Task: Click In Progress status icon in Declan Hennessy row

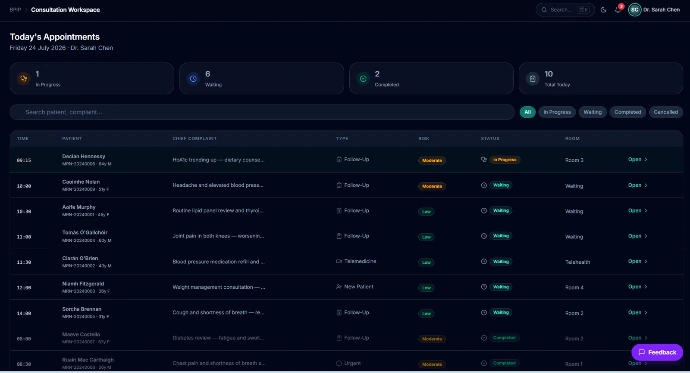Action: 484,160
